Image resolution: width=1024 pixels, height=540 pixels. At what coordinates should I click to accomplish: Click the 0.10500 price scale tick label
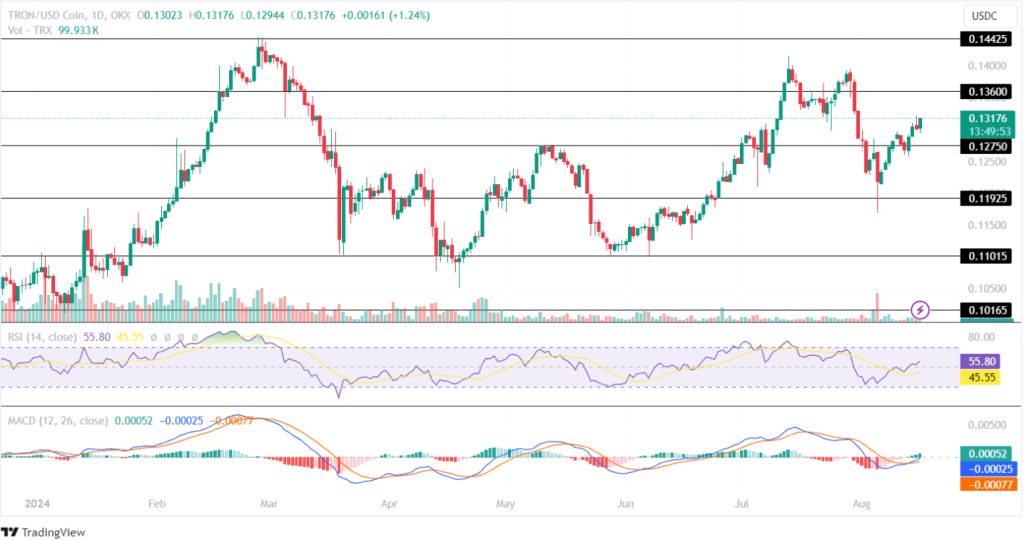[987, 288]
